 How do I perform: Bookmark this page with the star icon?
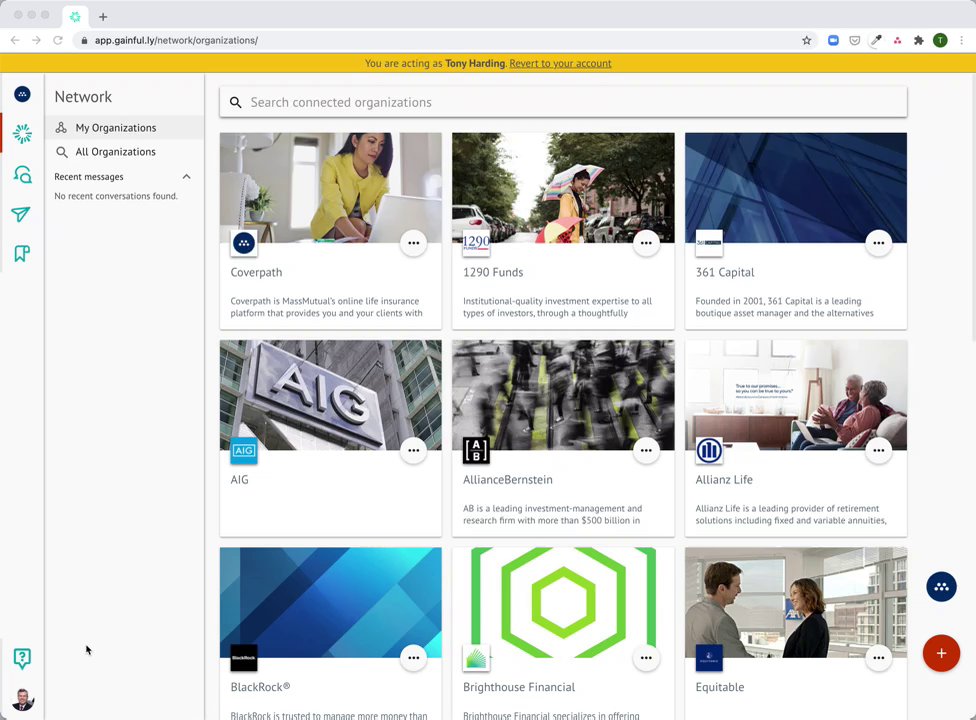(807, 40)
